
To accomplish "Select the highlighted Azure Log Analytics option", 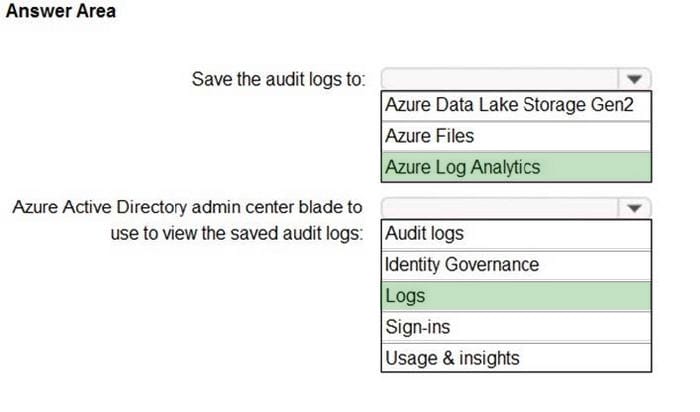I will point(516,167).
